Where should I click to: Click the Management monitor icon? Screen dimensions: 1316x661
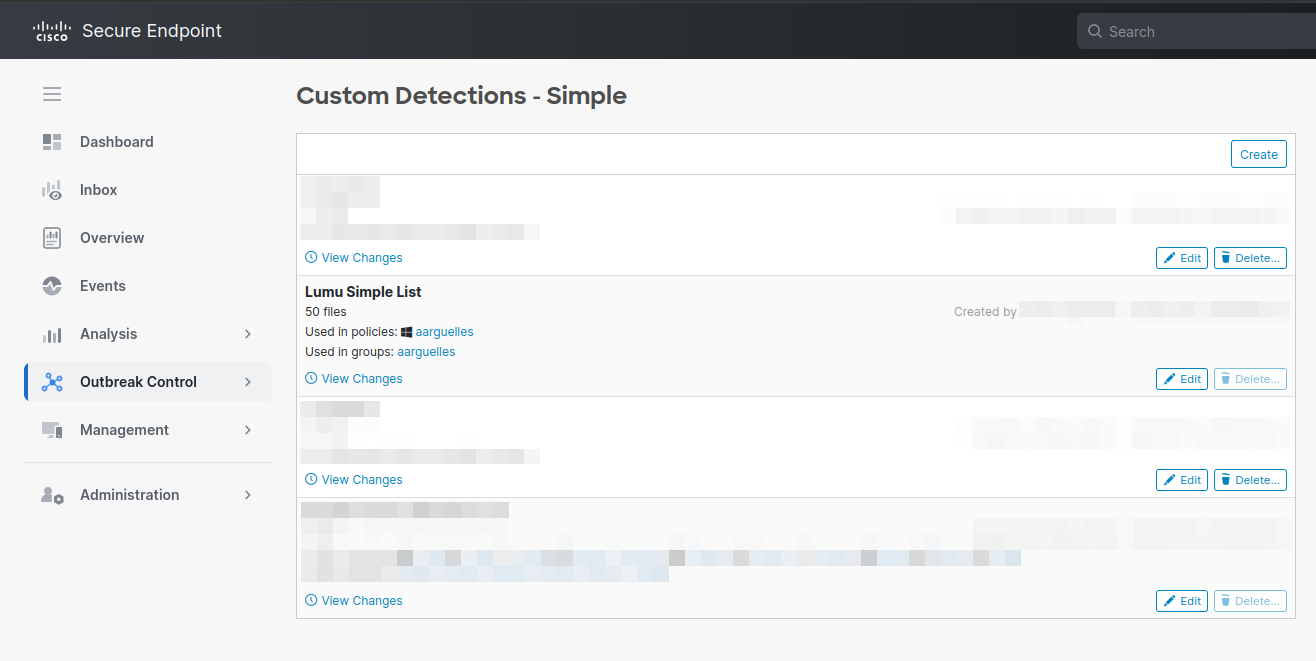pyautogui.click(x=52, y=430)
